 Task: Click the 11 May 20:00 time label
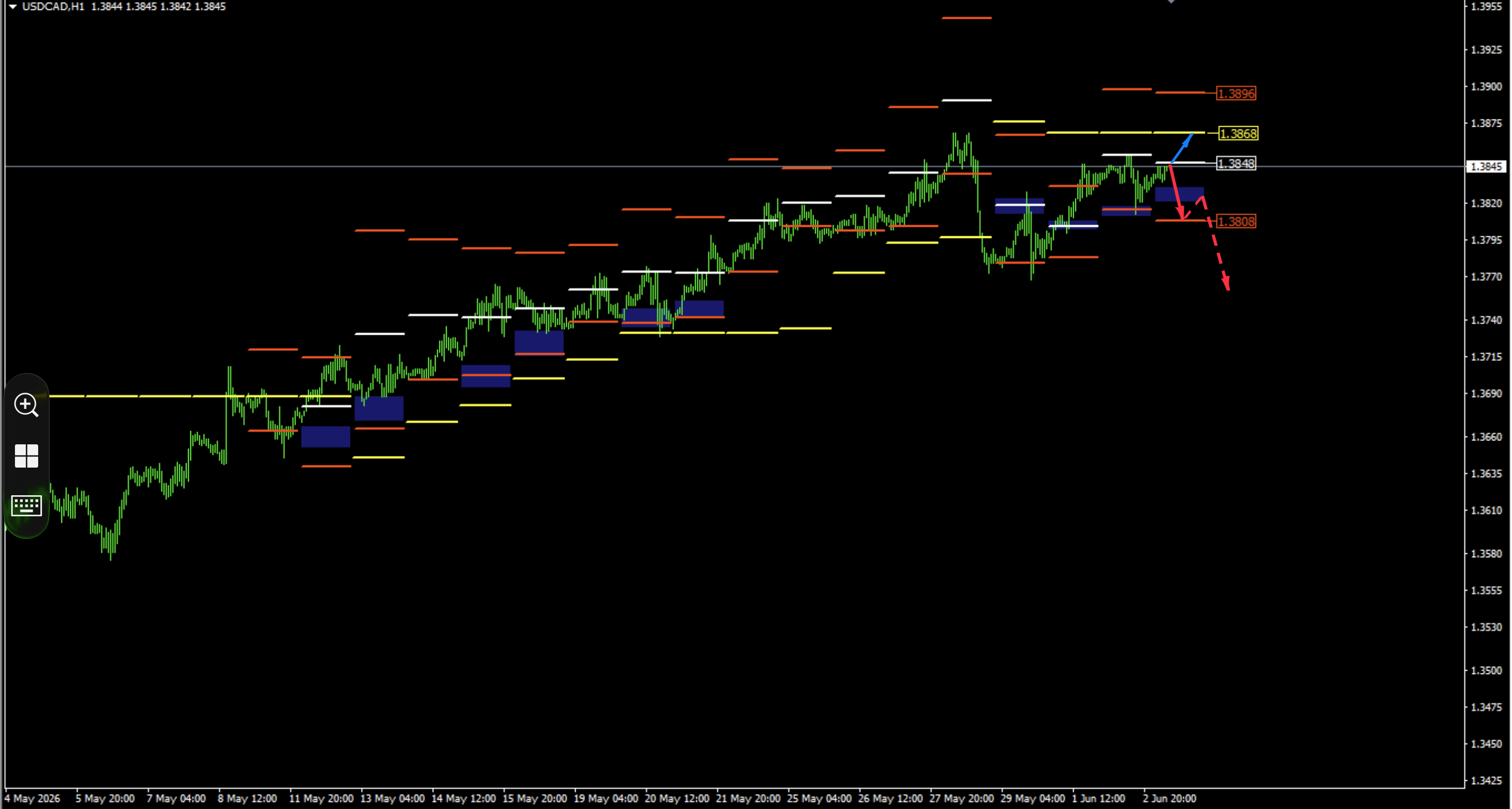coord(321,798)
